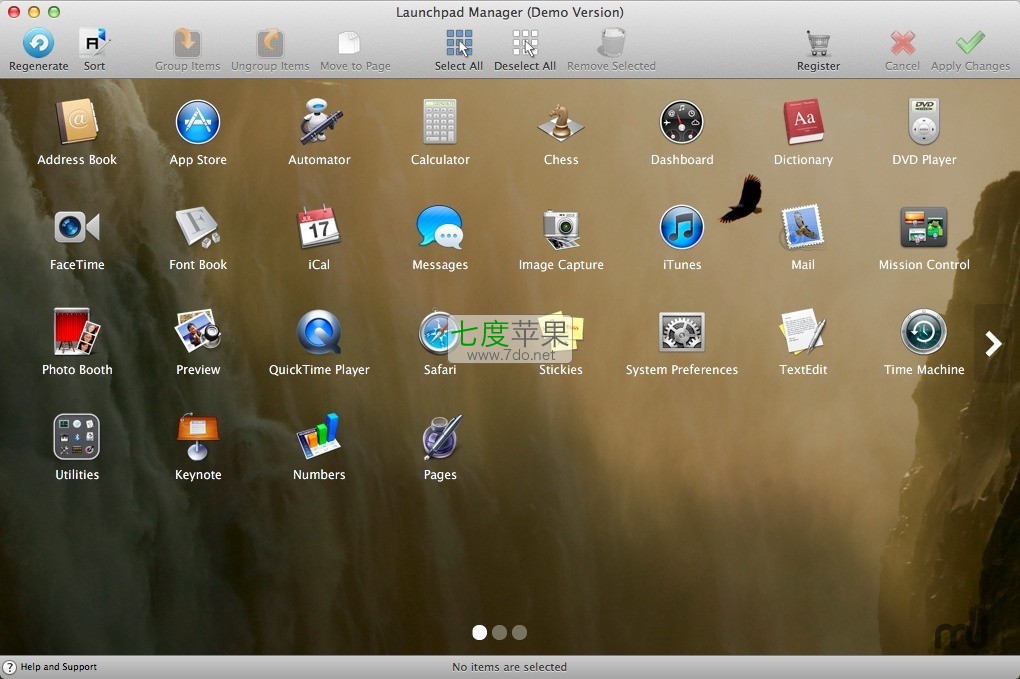Select the App Store icon
1020x679 pixels.
198,122
